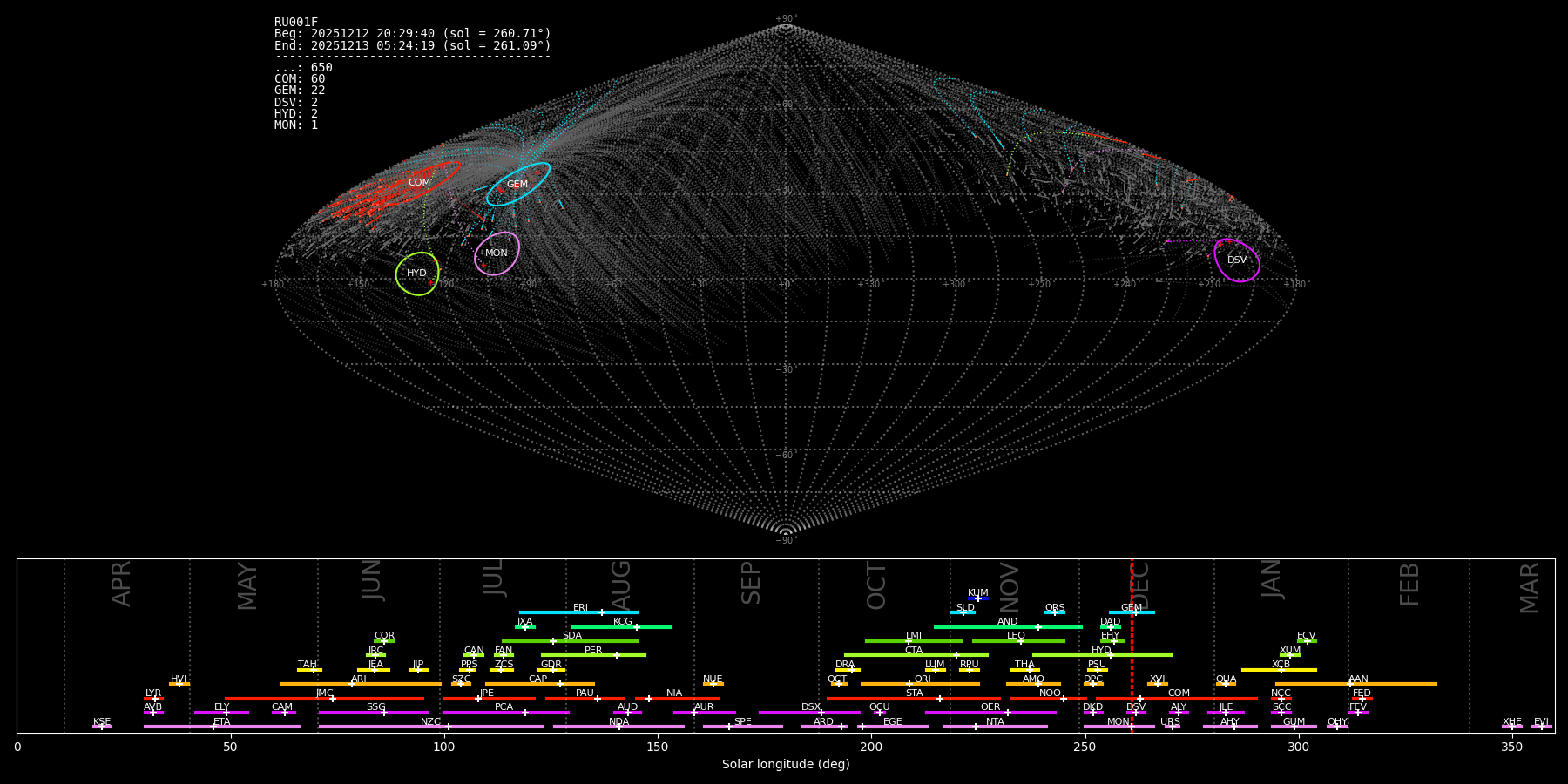The width and height of the screenshot is (1568, 784).
Task: Click the SDA shower label on the timeline
Action: coord(571,636)
